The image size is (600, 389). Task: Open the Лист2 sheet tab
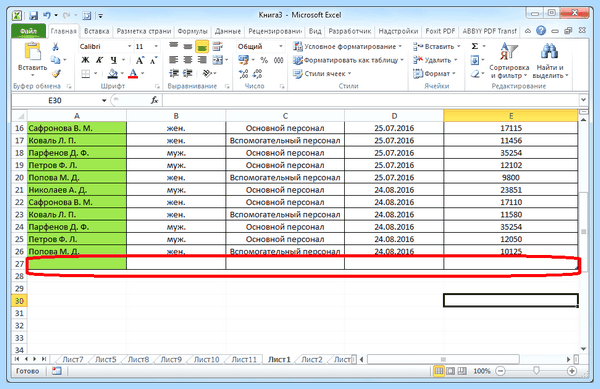point(311,360)
